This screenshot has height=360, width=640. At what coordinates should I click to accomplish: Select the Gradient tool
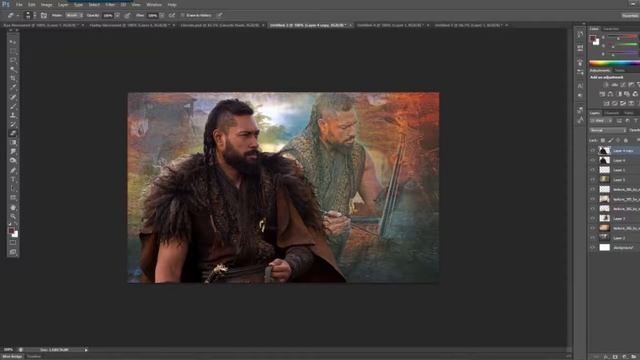[13, 142]
